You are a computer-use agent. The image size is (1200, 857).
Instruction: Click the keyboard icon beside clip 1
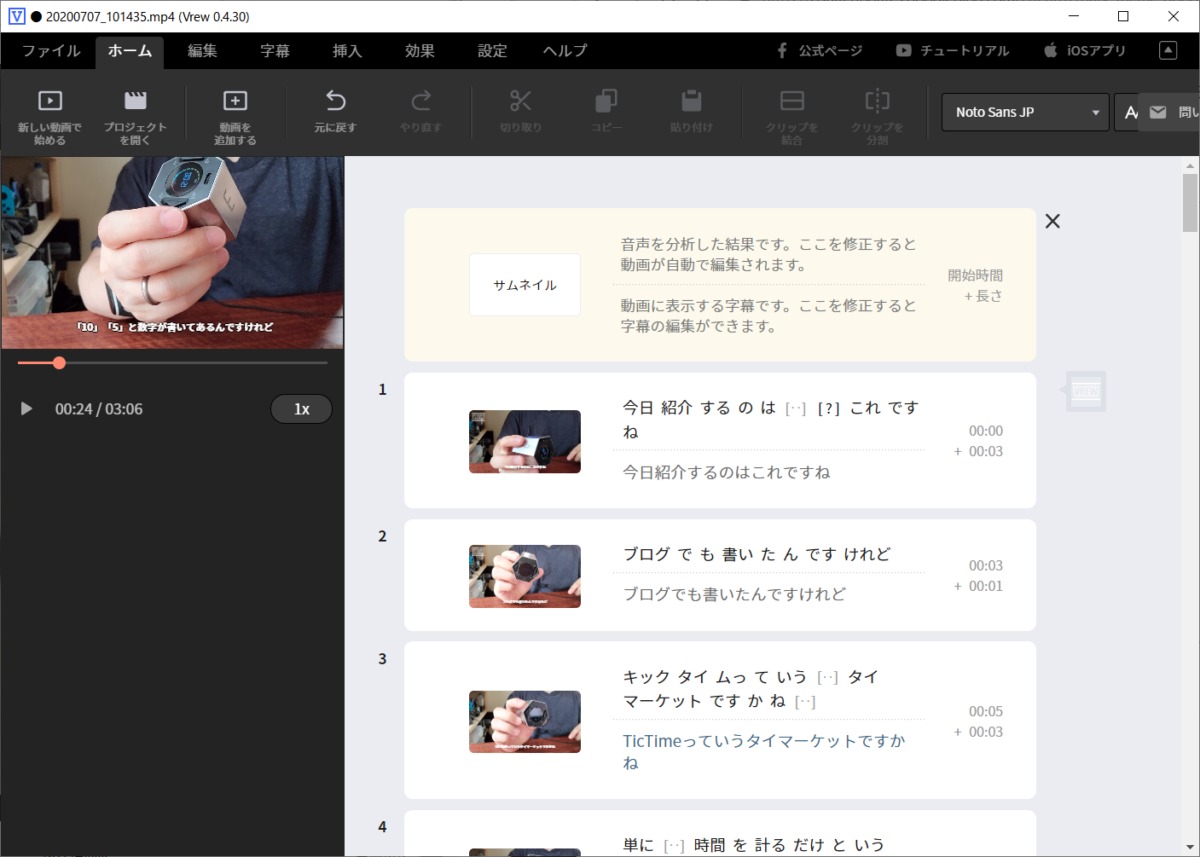[1085, 392]
